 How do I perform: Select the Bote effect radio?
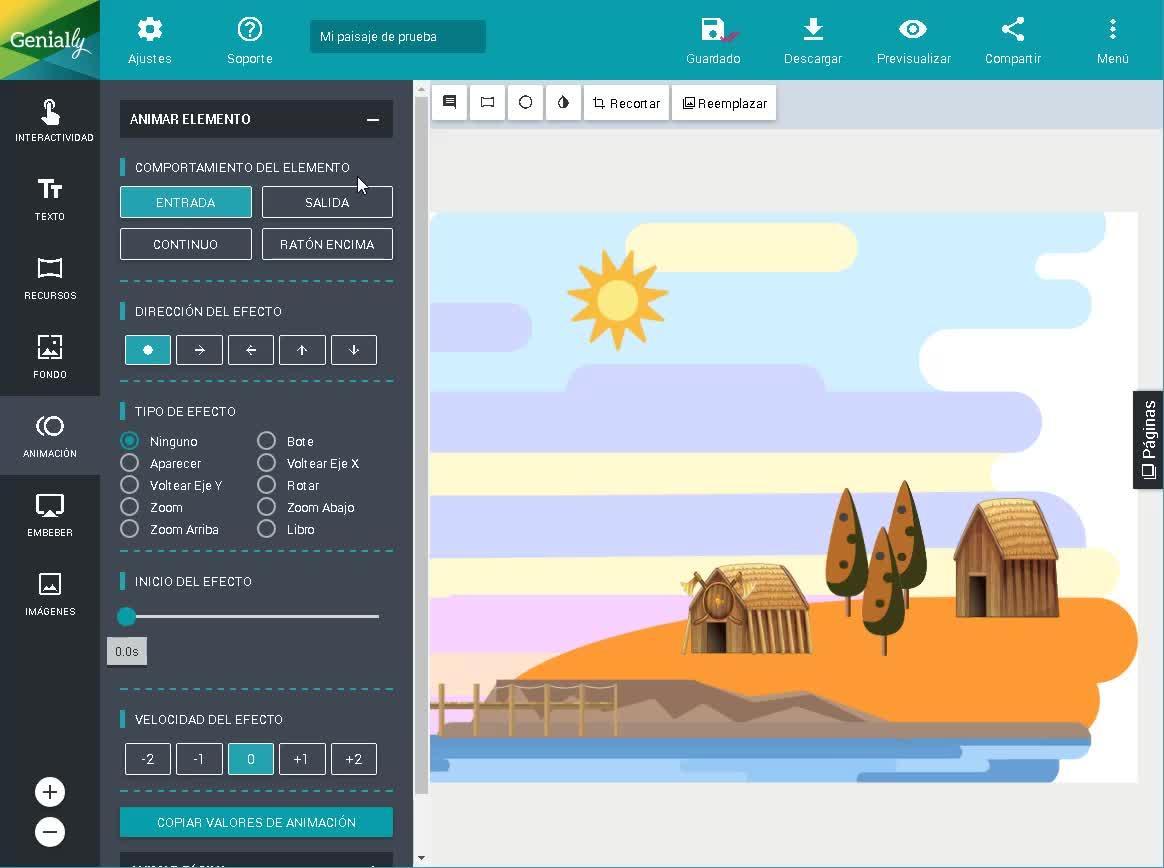[x=267, y=441]
